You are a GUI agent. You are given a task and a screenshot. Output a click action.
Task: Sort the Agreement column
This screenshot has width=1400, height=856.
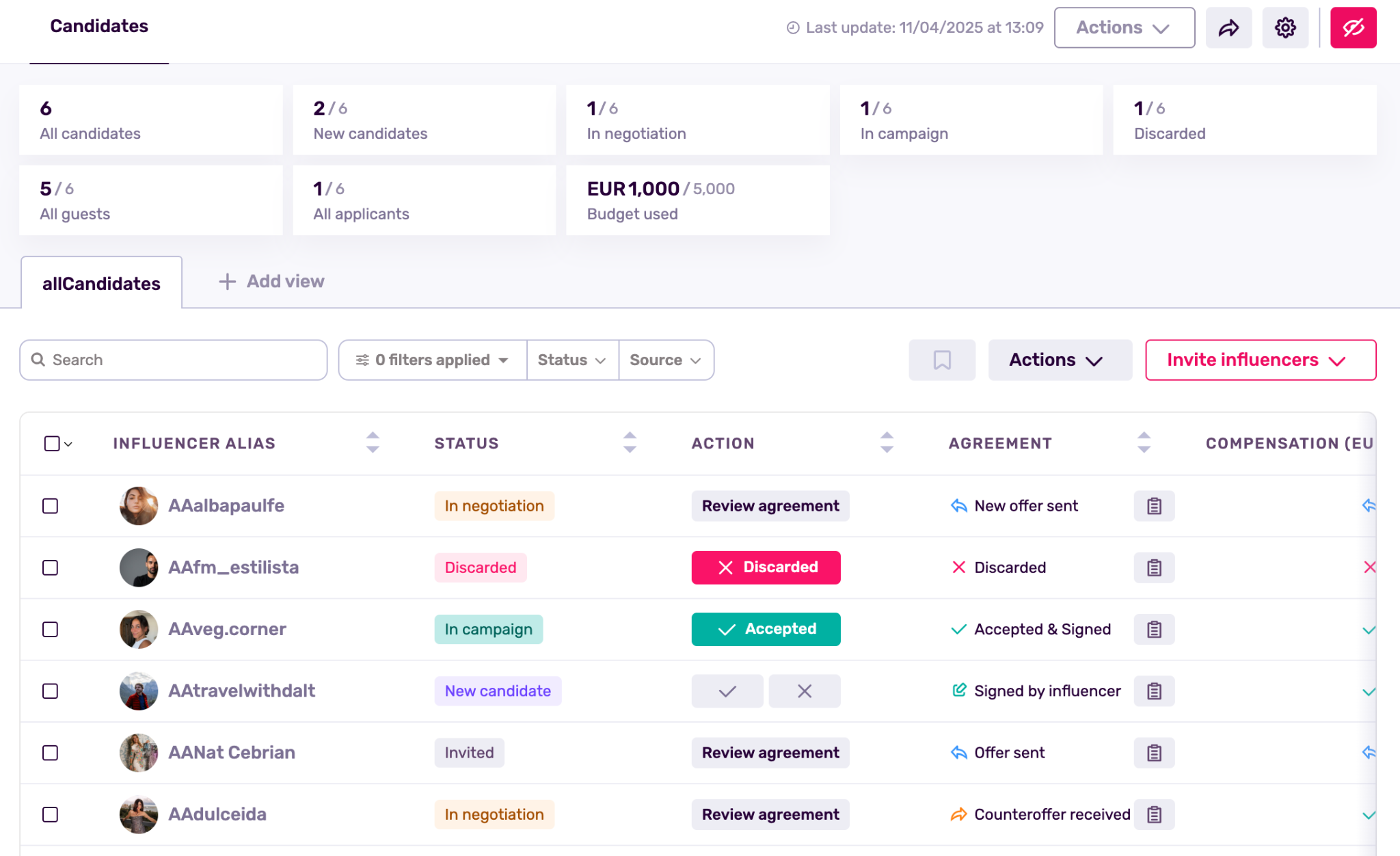point(1144,443)
